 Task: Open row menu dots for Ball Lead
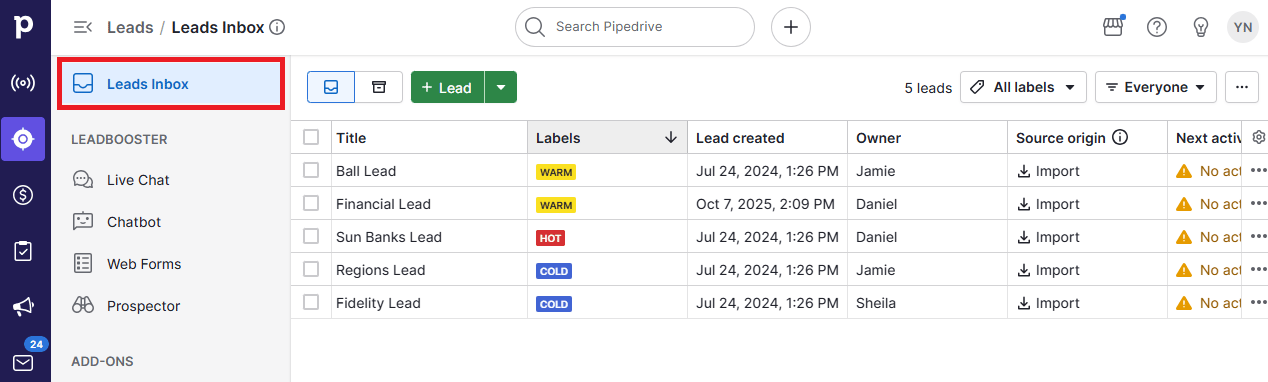point(1259,171)
